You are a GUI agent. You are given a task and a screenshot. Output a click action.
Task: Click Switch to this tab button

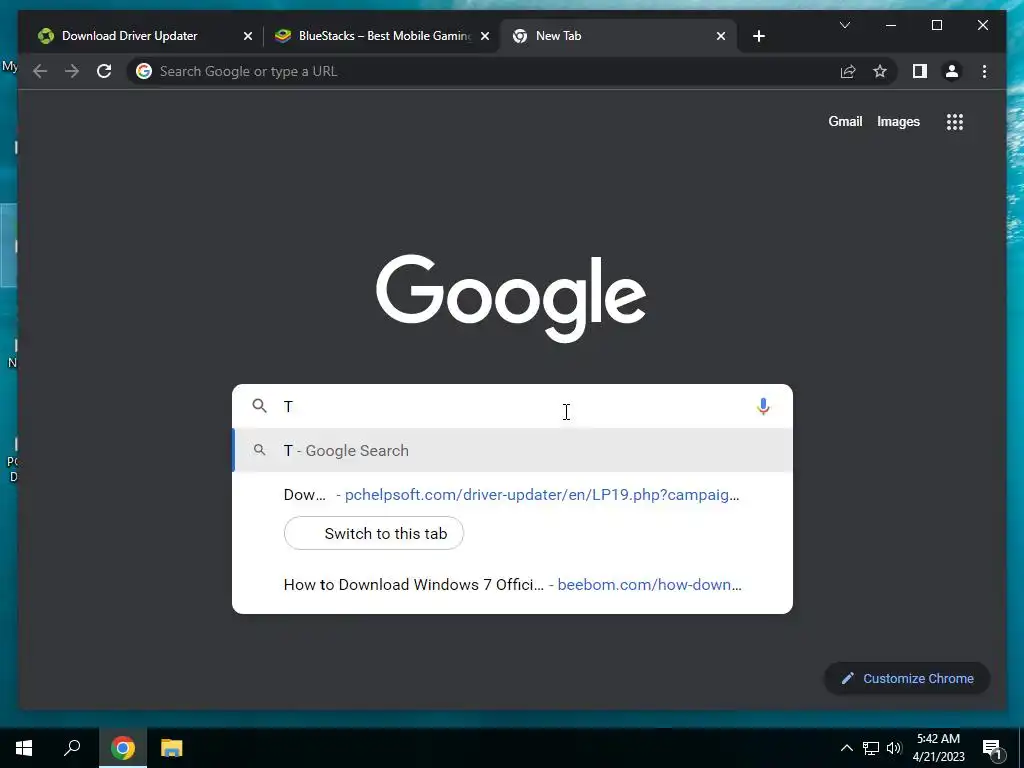374,534
